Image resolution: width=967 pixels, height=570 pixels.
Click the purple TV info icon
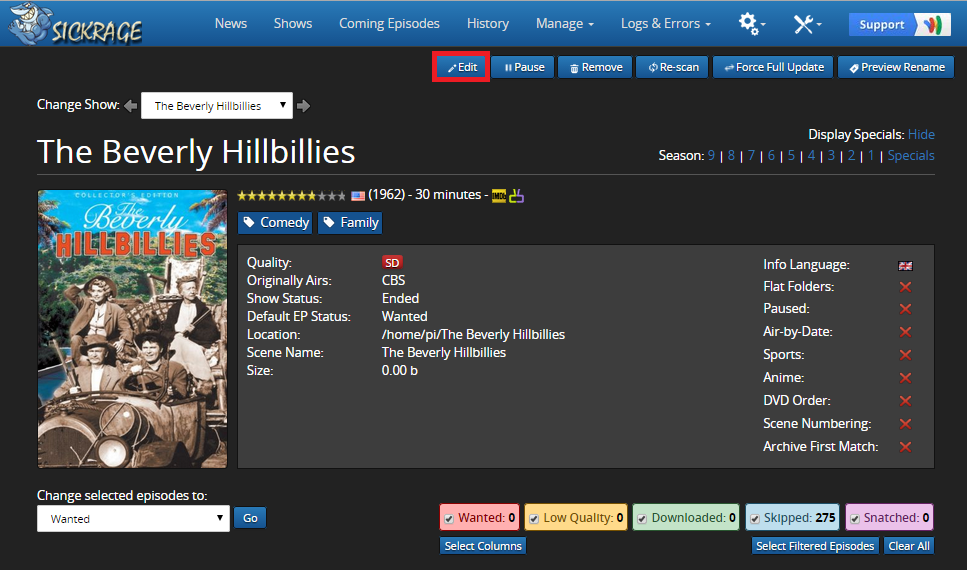pyautogui.click(x=517, y=195)
